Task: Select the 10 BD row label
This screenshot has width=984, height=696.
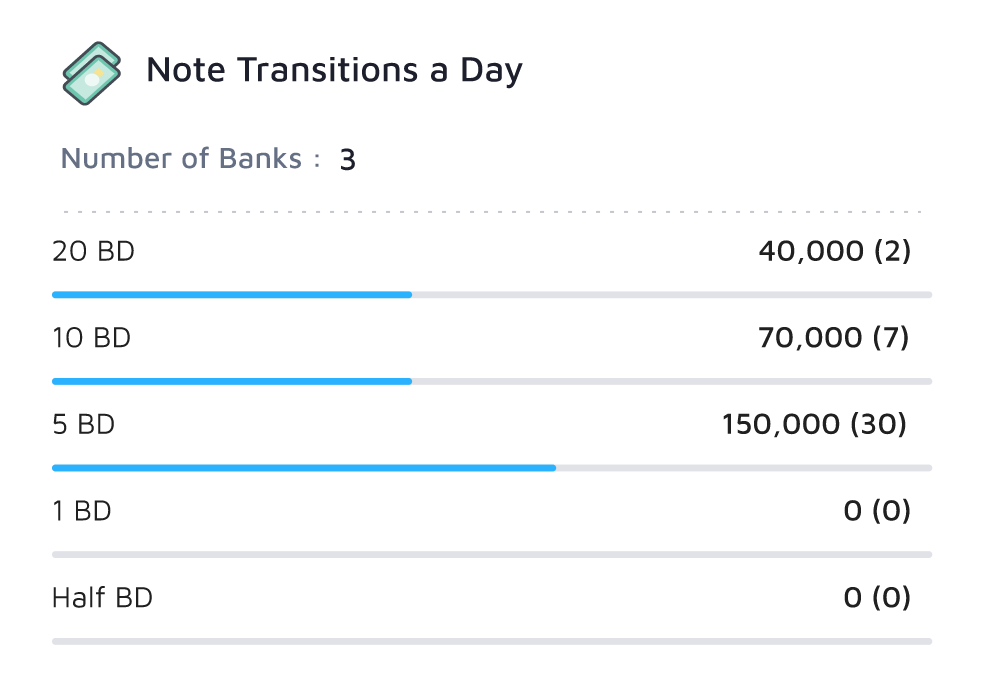Action: [91, 338]
